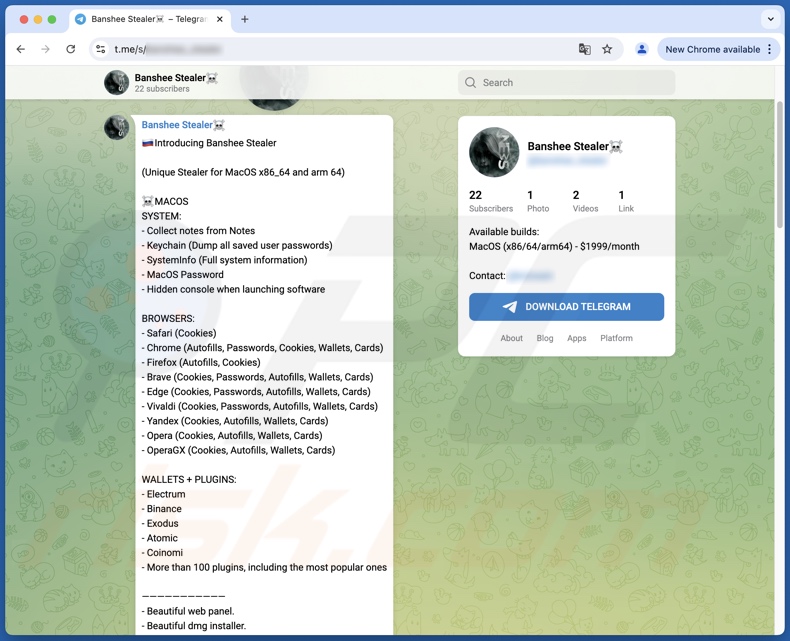This screenshot has height=641, width=790.
Task: Click 'Keychain (Dump all saved user passwords)' line
Action: [x=237, y=245]
